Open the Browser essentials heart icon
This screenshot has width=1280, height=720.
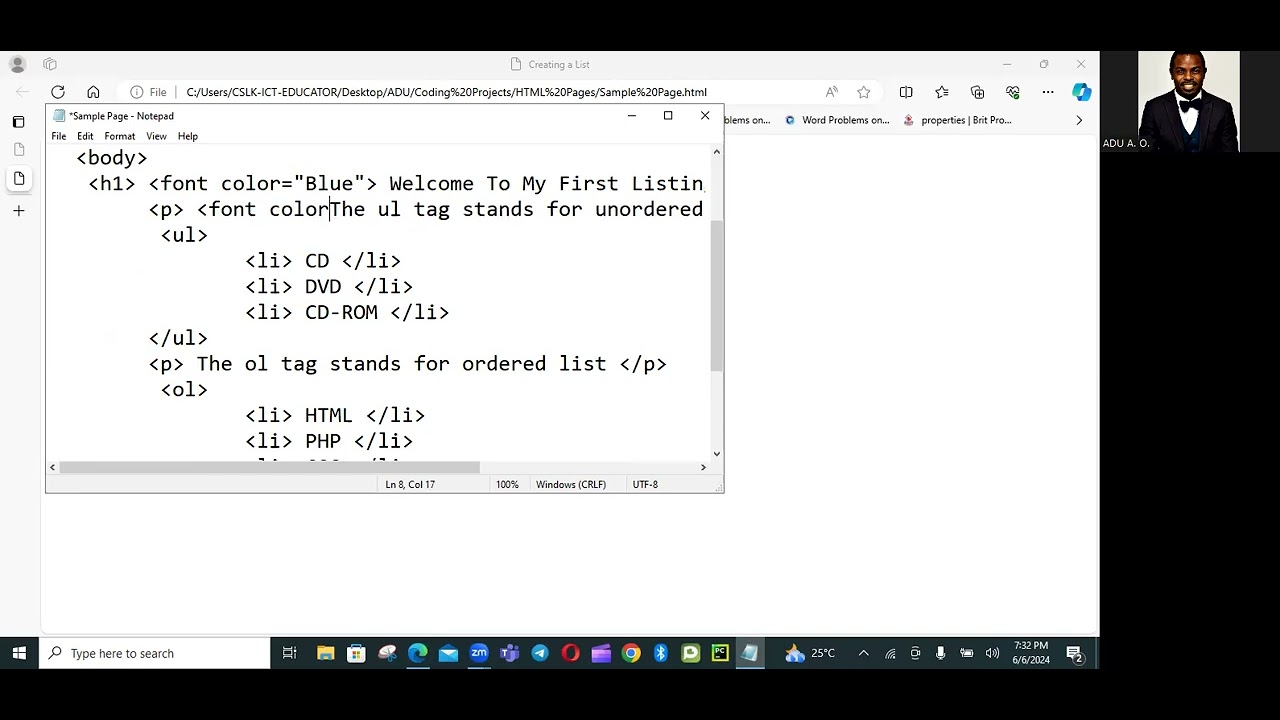pos(1013,92)
